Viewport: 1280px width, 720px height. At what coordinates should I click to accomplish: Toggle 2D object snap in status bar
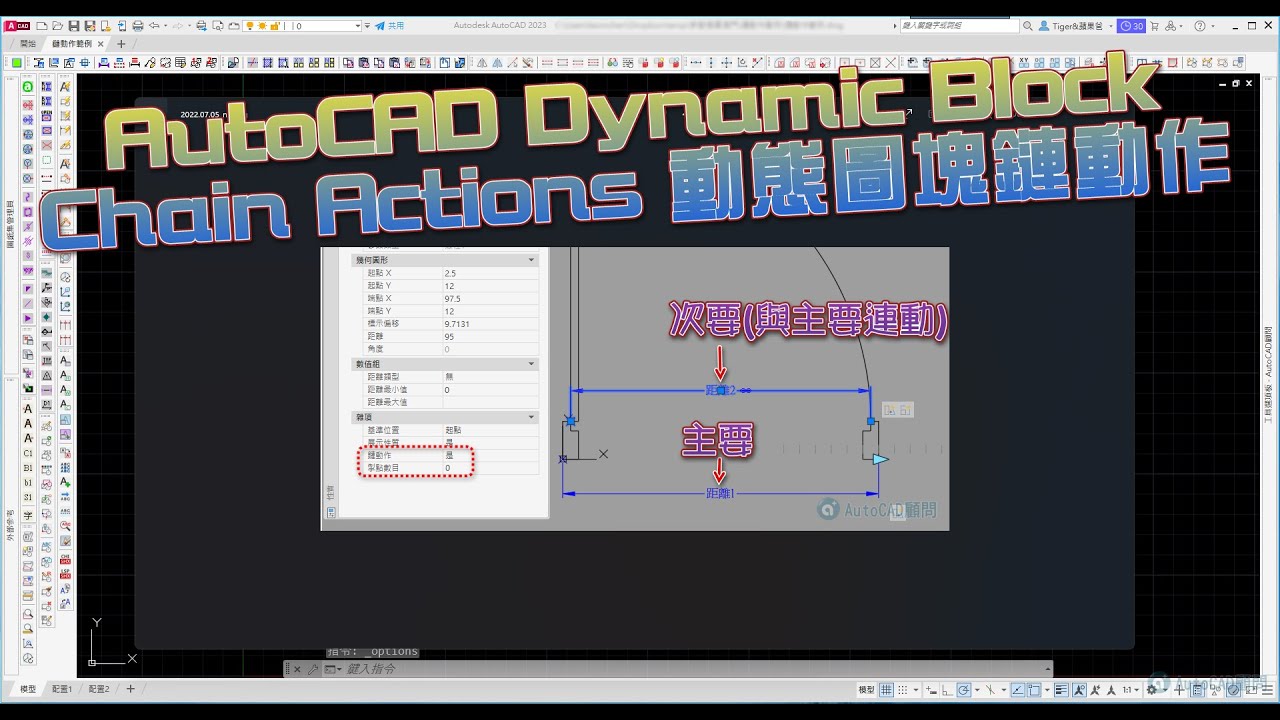pyautogui.click(x=1034, y=690)
